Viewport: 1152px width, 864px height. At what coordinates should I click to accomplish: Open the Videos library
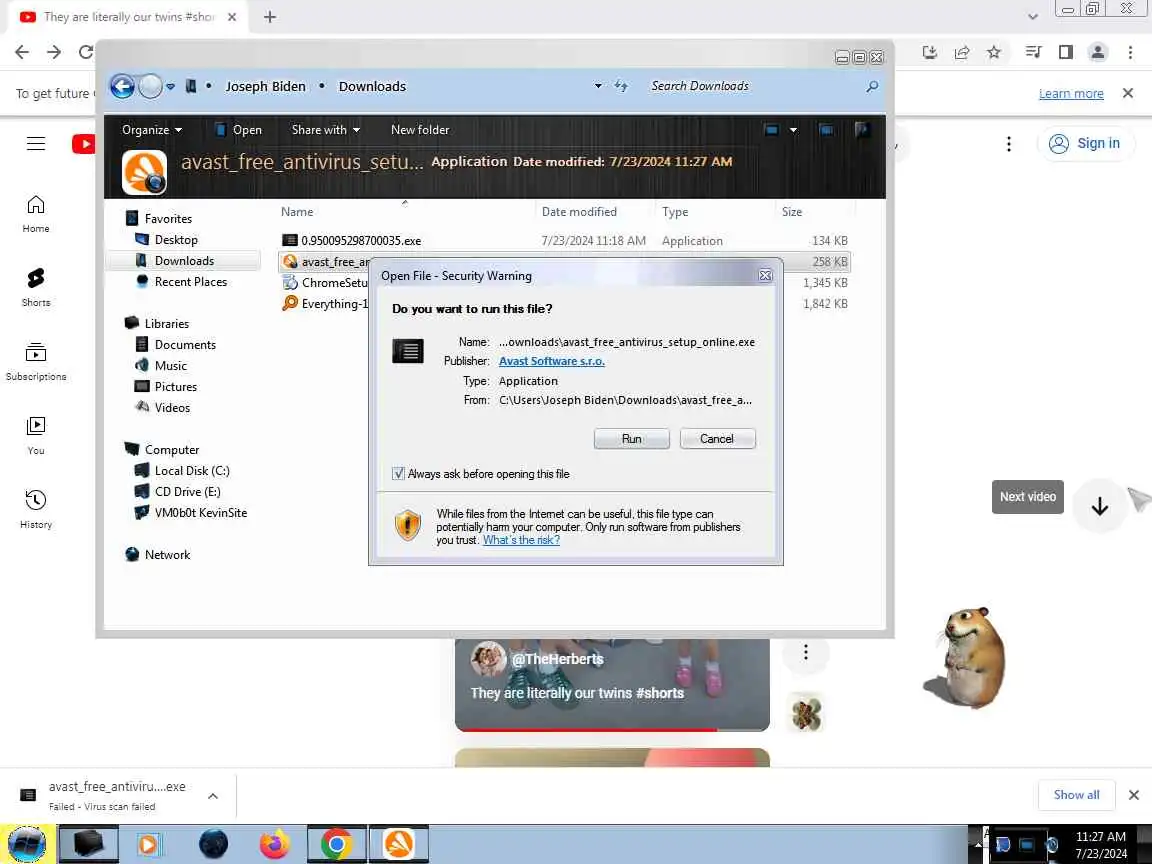(172, 408)
